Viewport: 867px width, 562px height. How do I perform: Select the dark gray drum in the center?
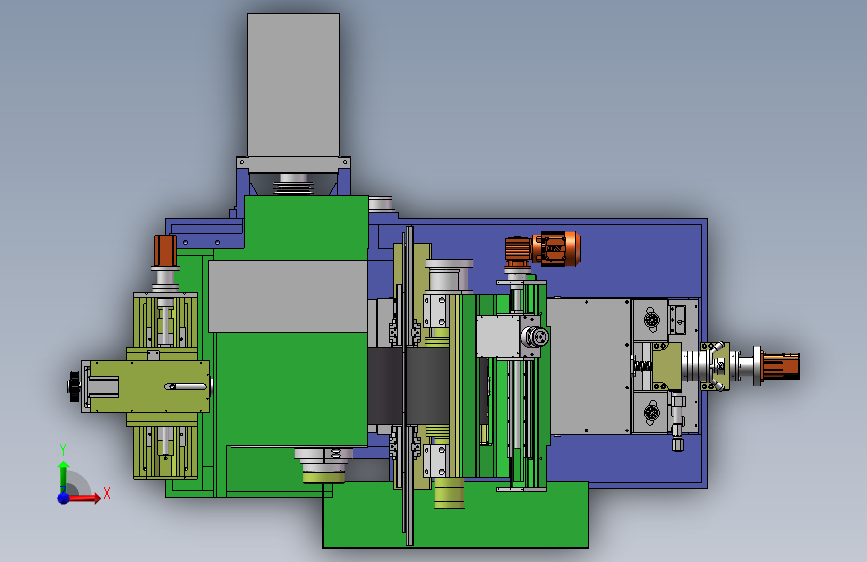tap(409, 386)
